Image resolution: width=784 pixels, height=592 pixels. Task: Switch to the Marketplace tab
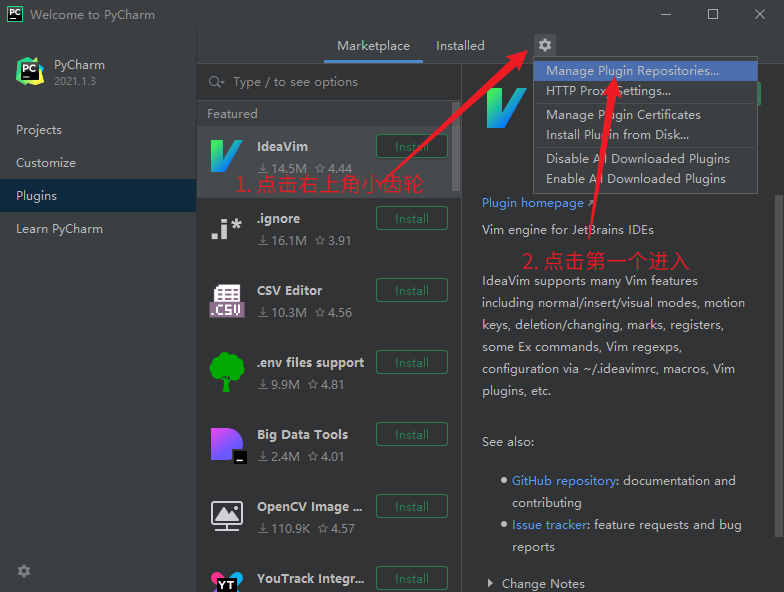(373, 46)
